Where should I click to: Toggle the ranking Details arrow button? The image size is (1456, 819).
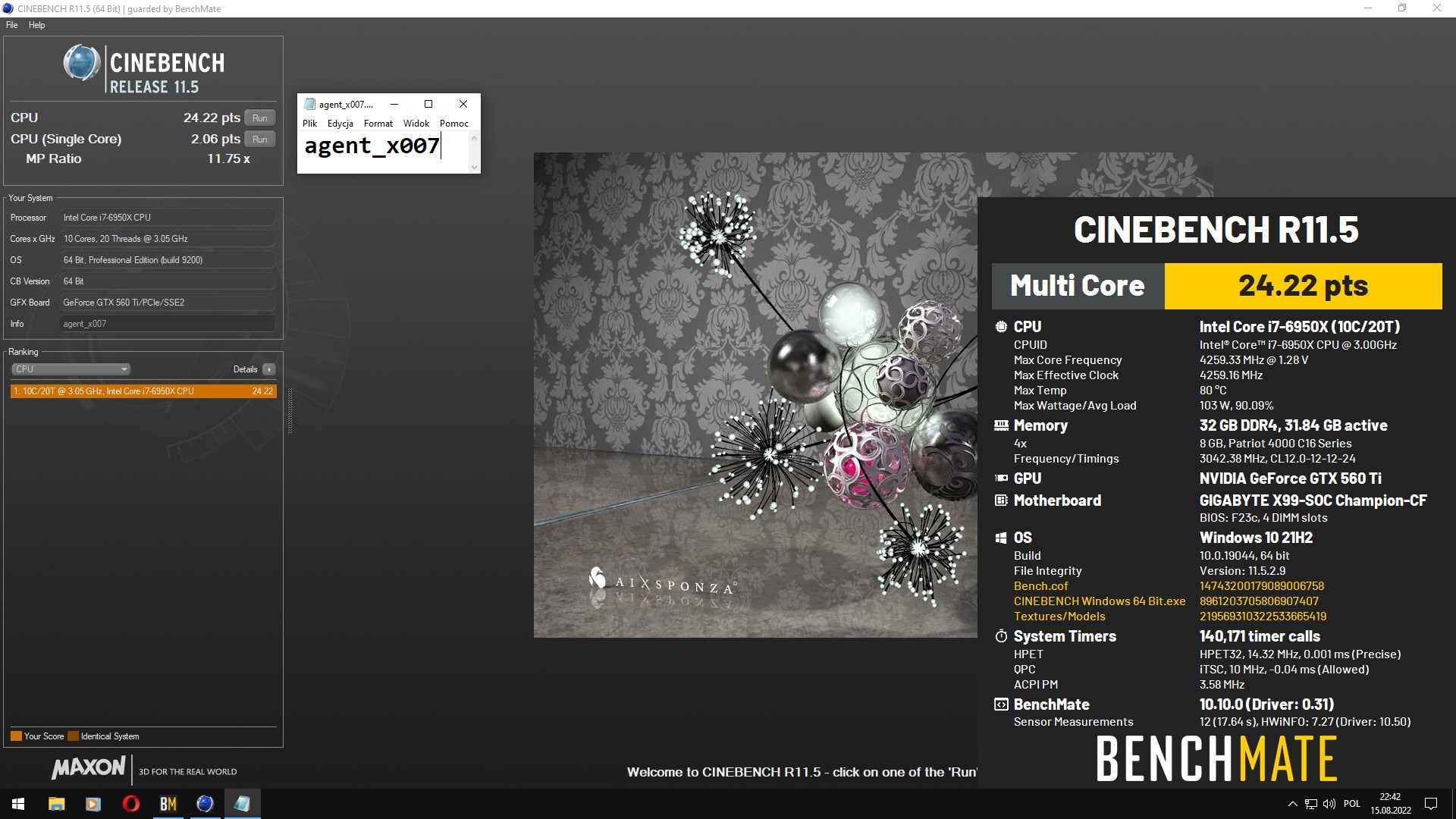[x=269, y=369]
